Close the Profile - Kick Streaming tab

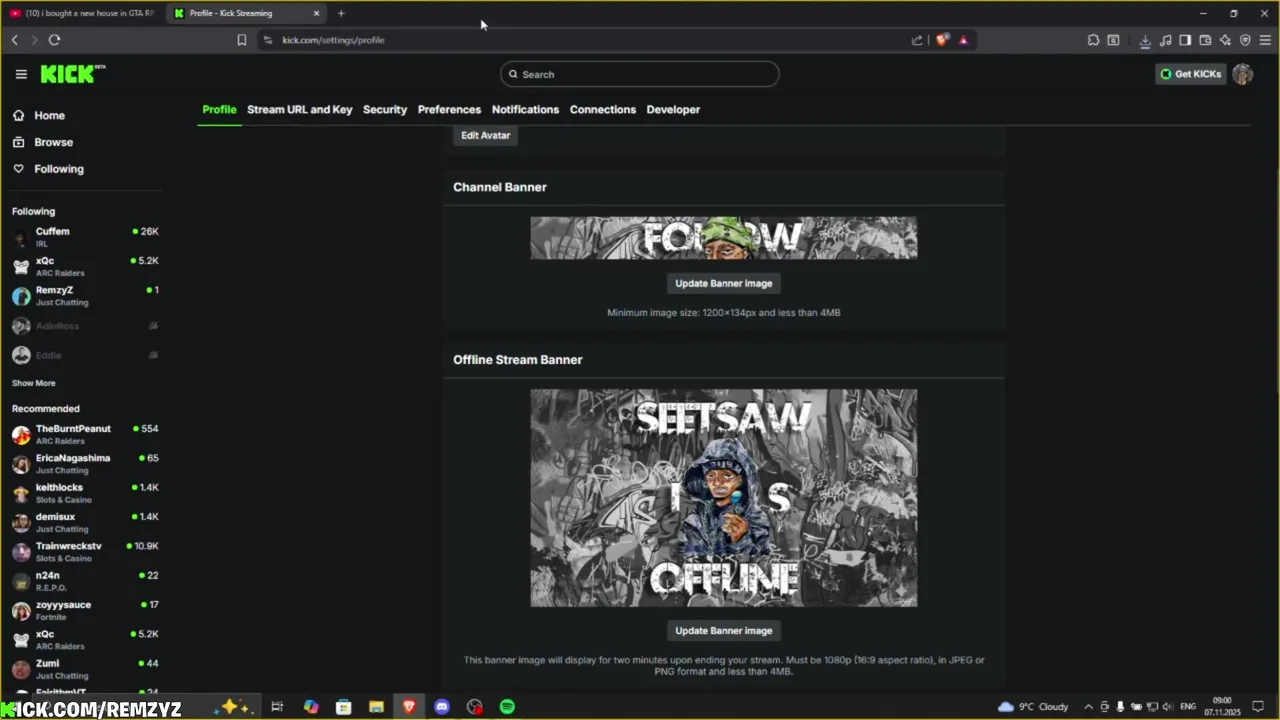pyautogui.click(x=317, y=13)
